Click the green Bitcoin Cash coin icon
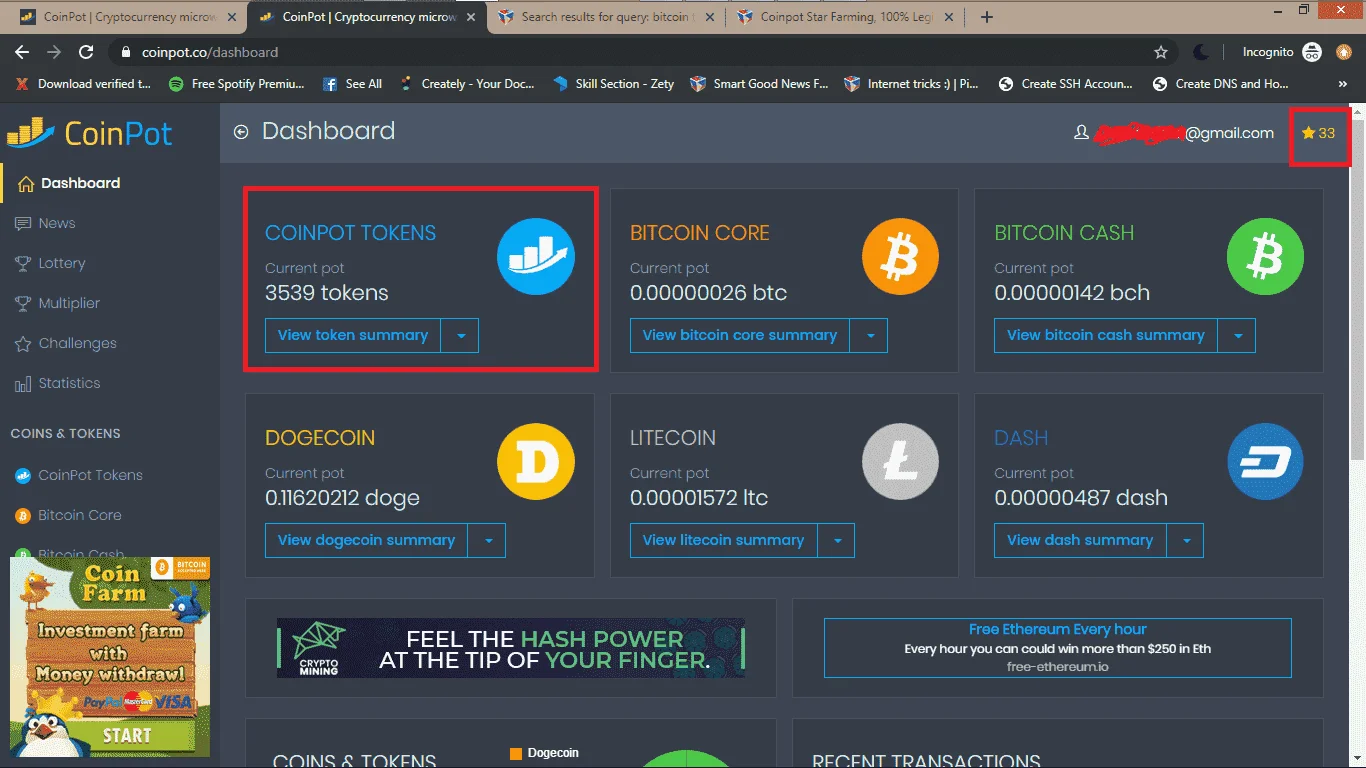Image resolution: width=1366 pixels, height=768 pixels. tap(1266, 256)
